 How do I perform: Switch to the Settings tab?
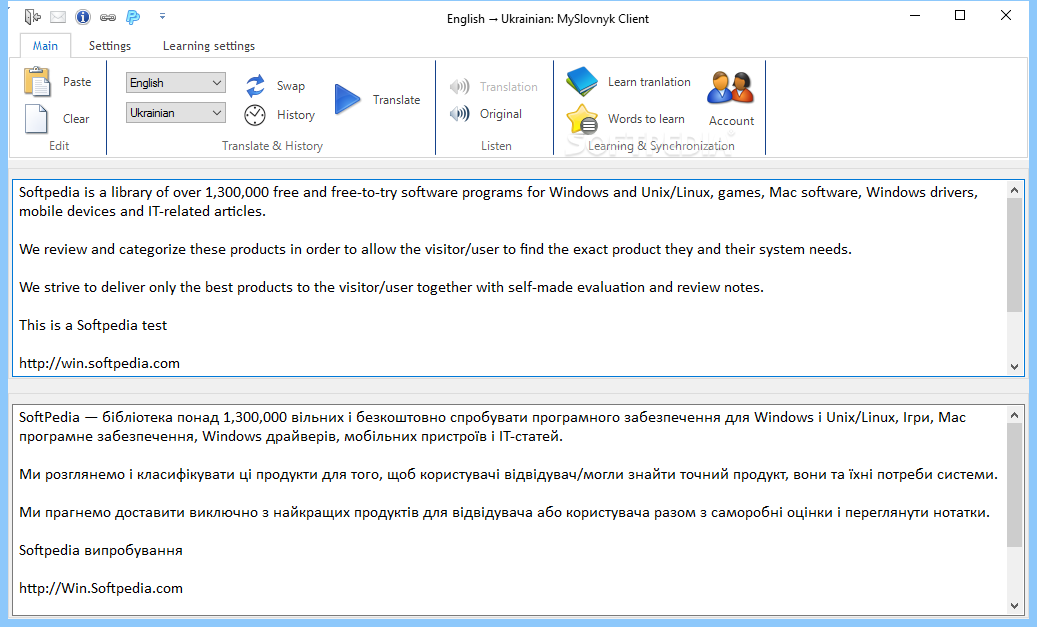(110, 46)
